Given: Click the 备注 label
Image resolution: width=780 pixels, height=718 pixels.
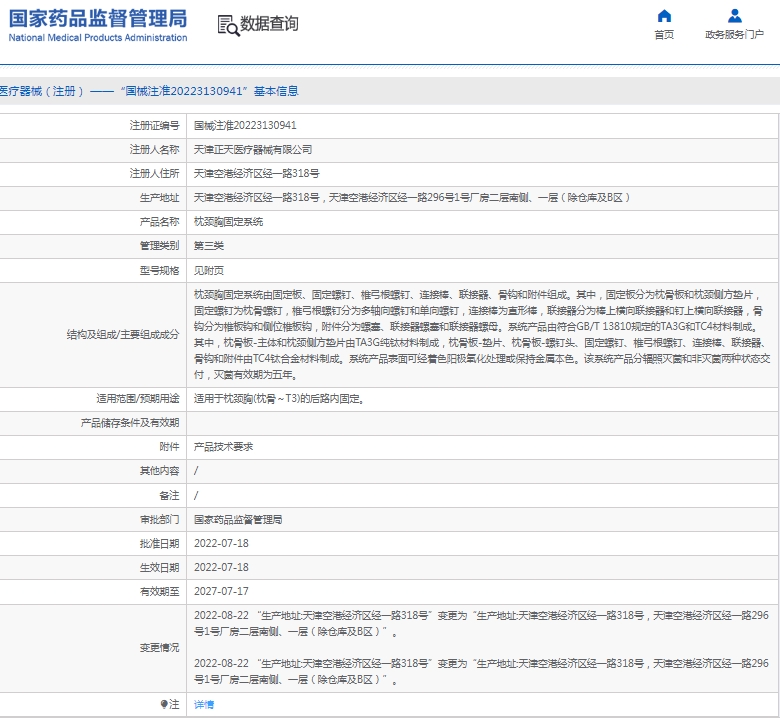Looking at the screenshot, I should 169,495.
